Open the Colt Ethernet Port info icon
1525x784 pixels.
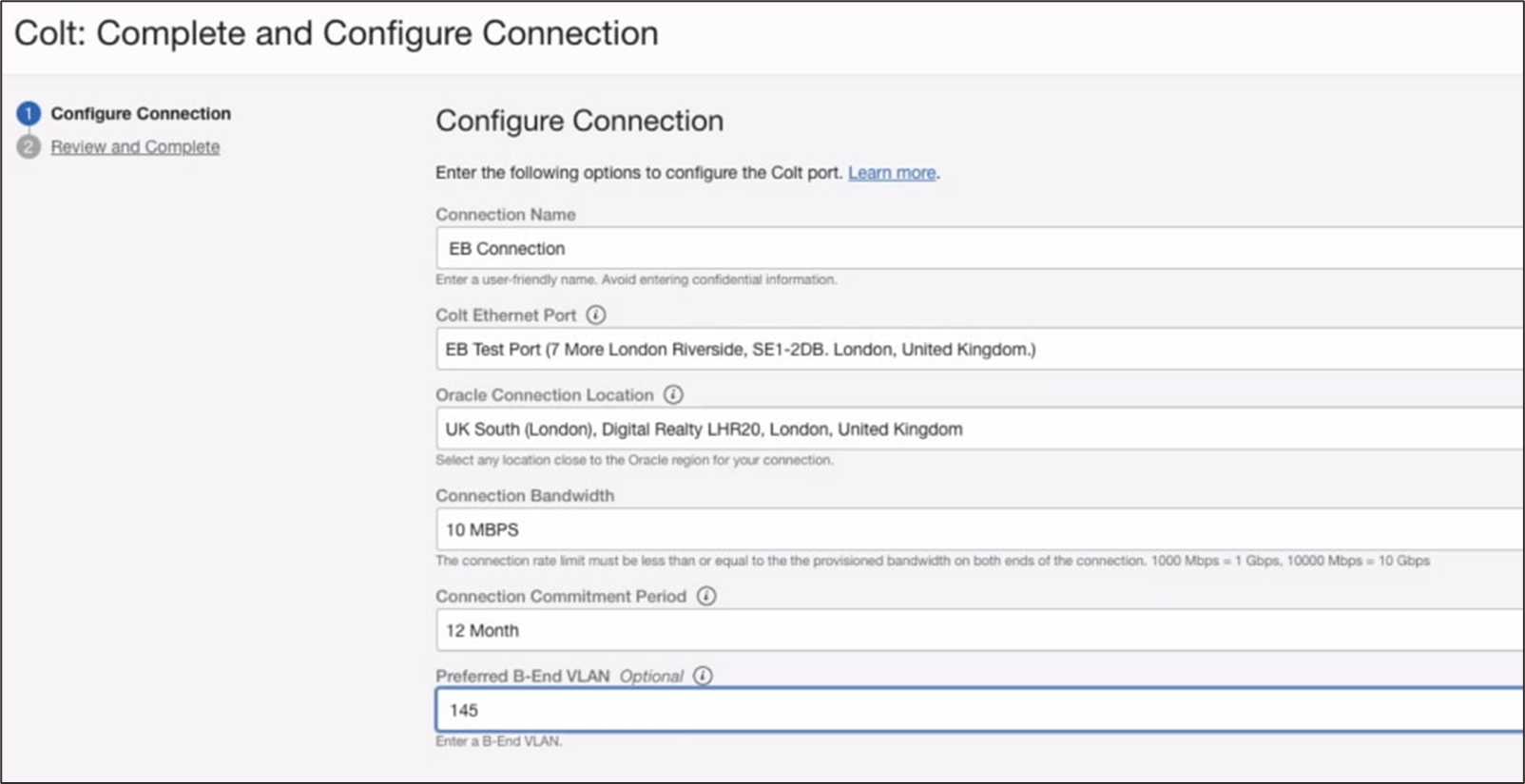pos(596,315)
